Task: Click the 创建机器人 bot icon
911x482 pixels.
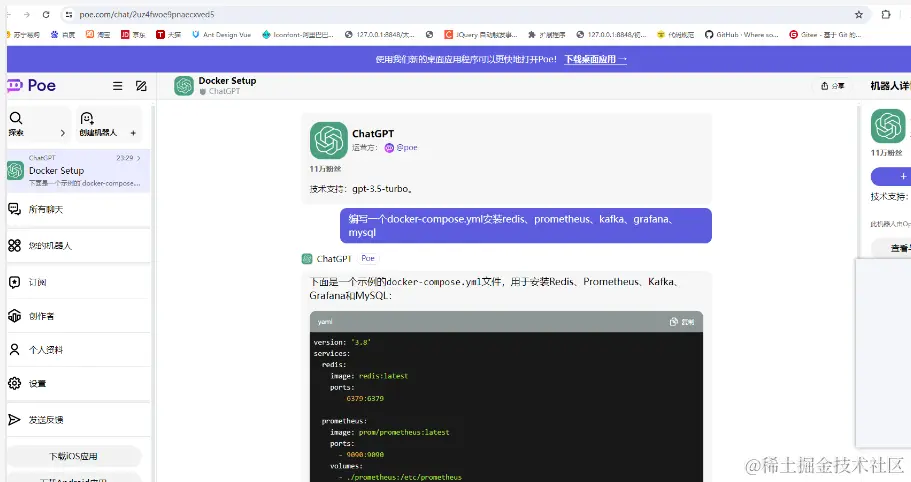Action: coord(87,118)
